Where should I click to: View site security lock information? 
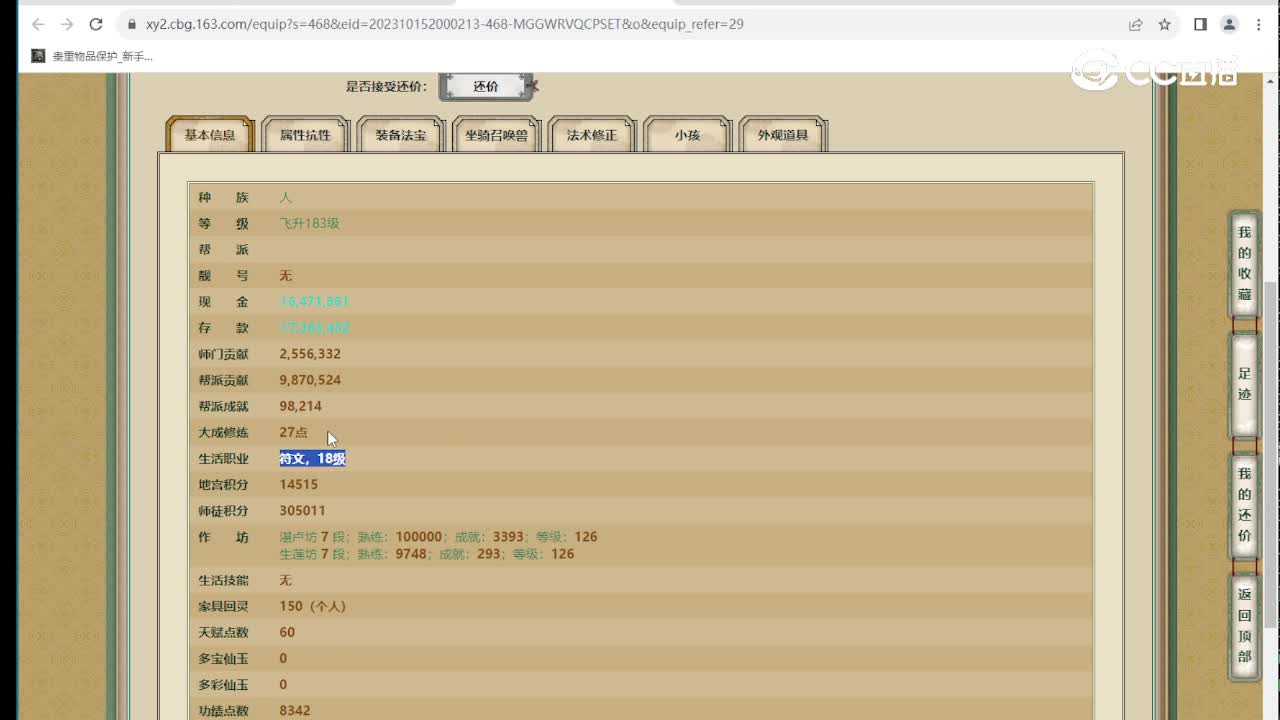131,24
